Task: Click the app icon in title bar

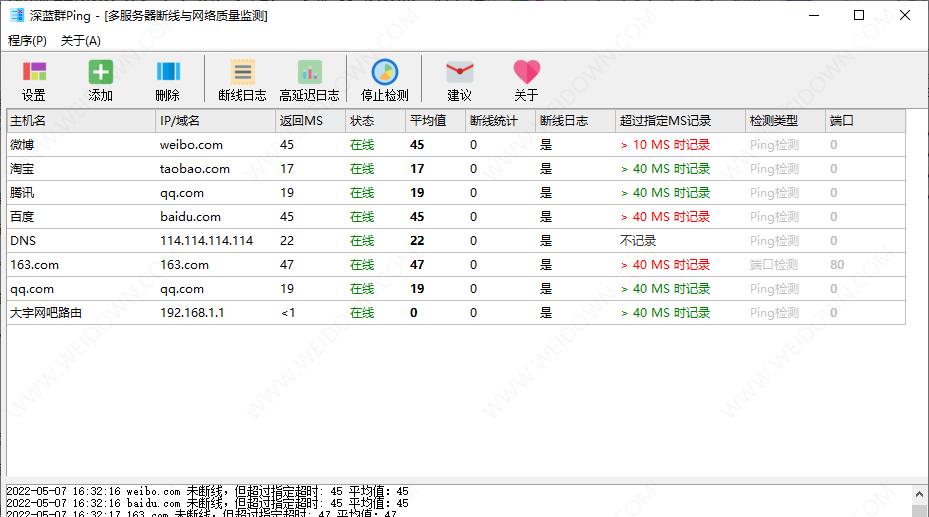Action: [17, 15]
